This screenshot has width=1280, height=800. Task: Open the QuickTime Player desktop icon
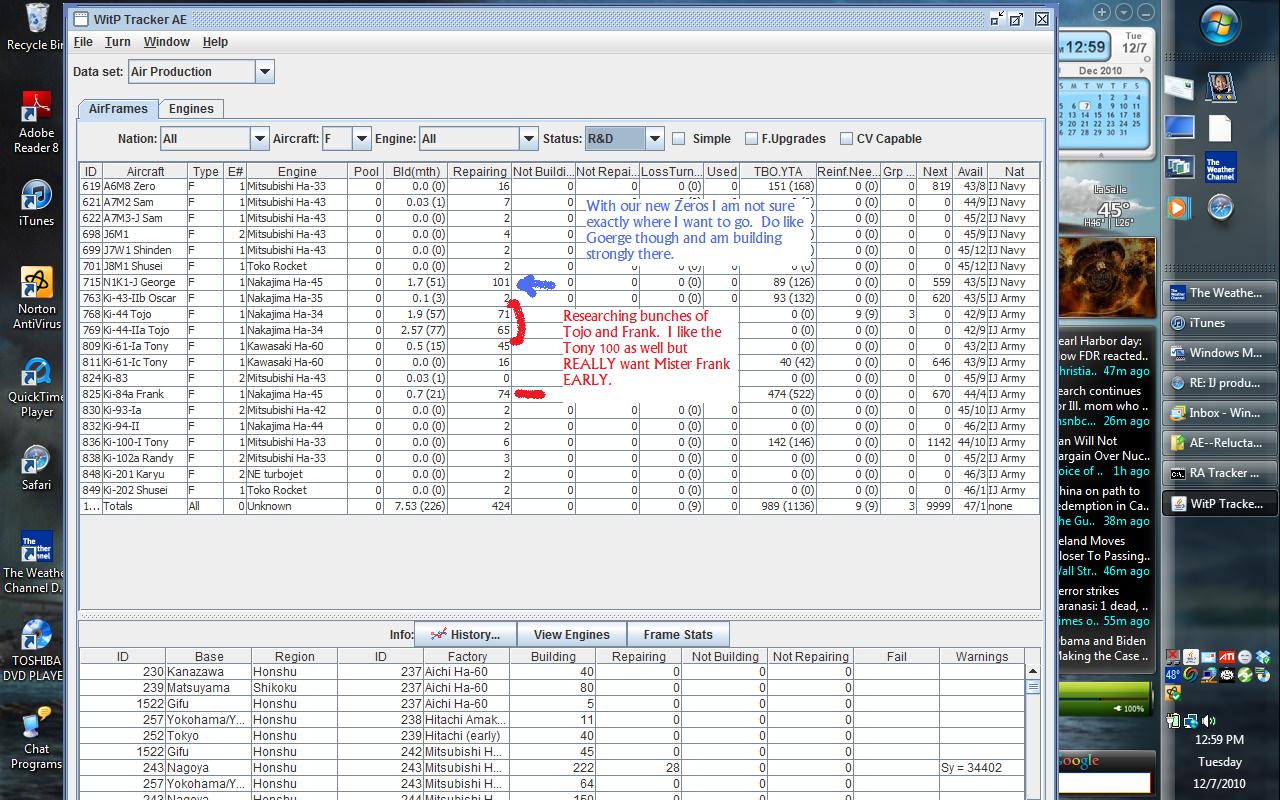pos(36,374)
